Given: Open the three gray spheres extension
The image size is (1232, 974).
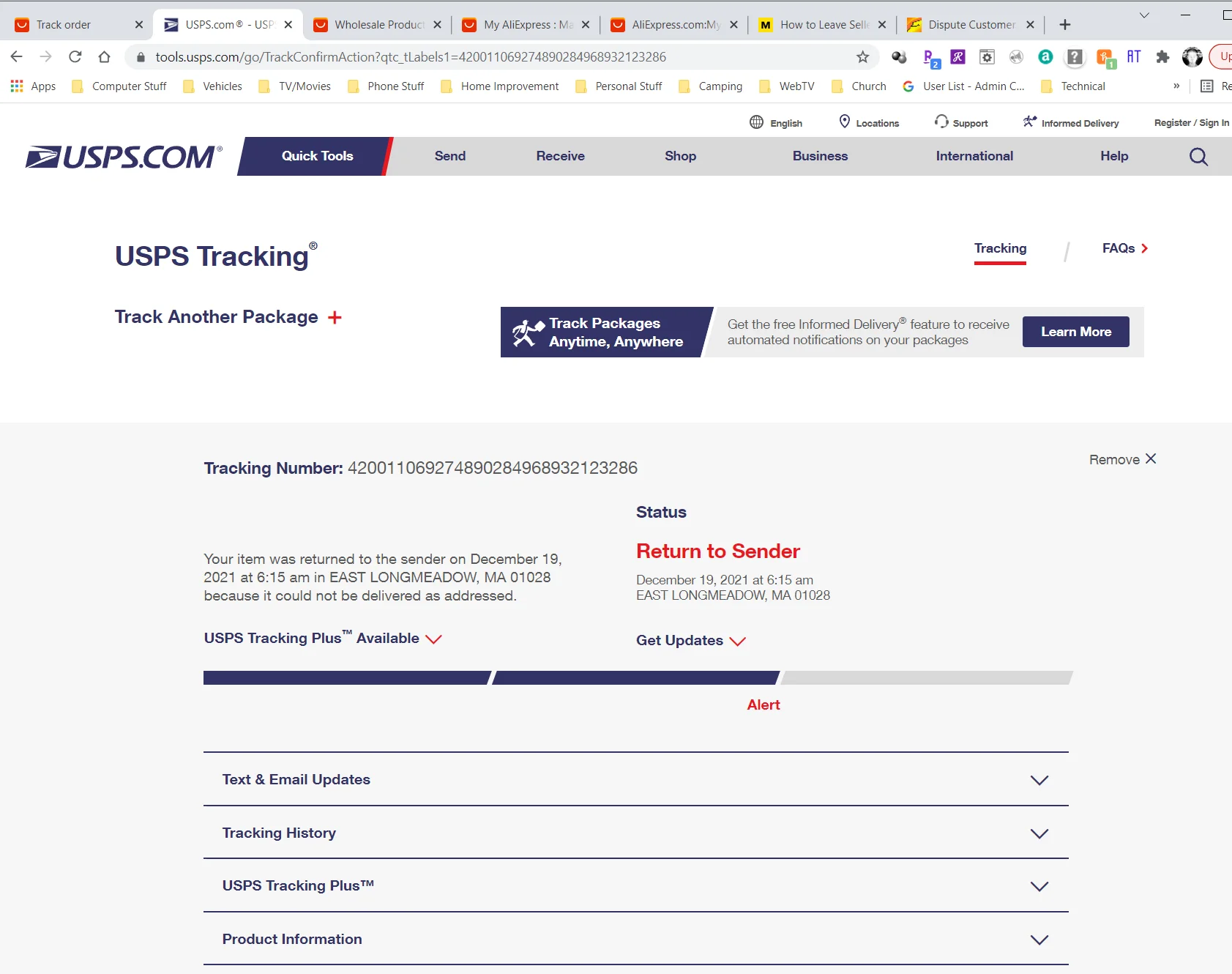Looking at the screenshot, I should tap(899, 57).
